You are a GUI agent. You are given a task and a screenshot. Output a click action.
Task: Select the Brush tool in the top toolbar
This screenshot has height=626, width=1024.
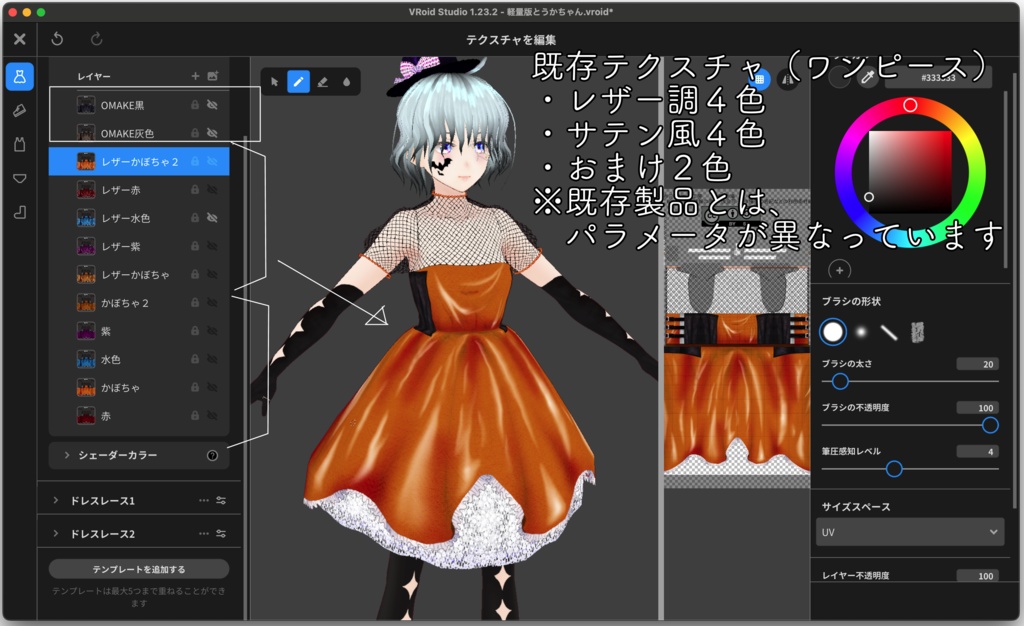pyautogui.click(x=298, y=83)
